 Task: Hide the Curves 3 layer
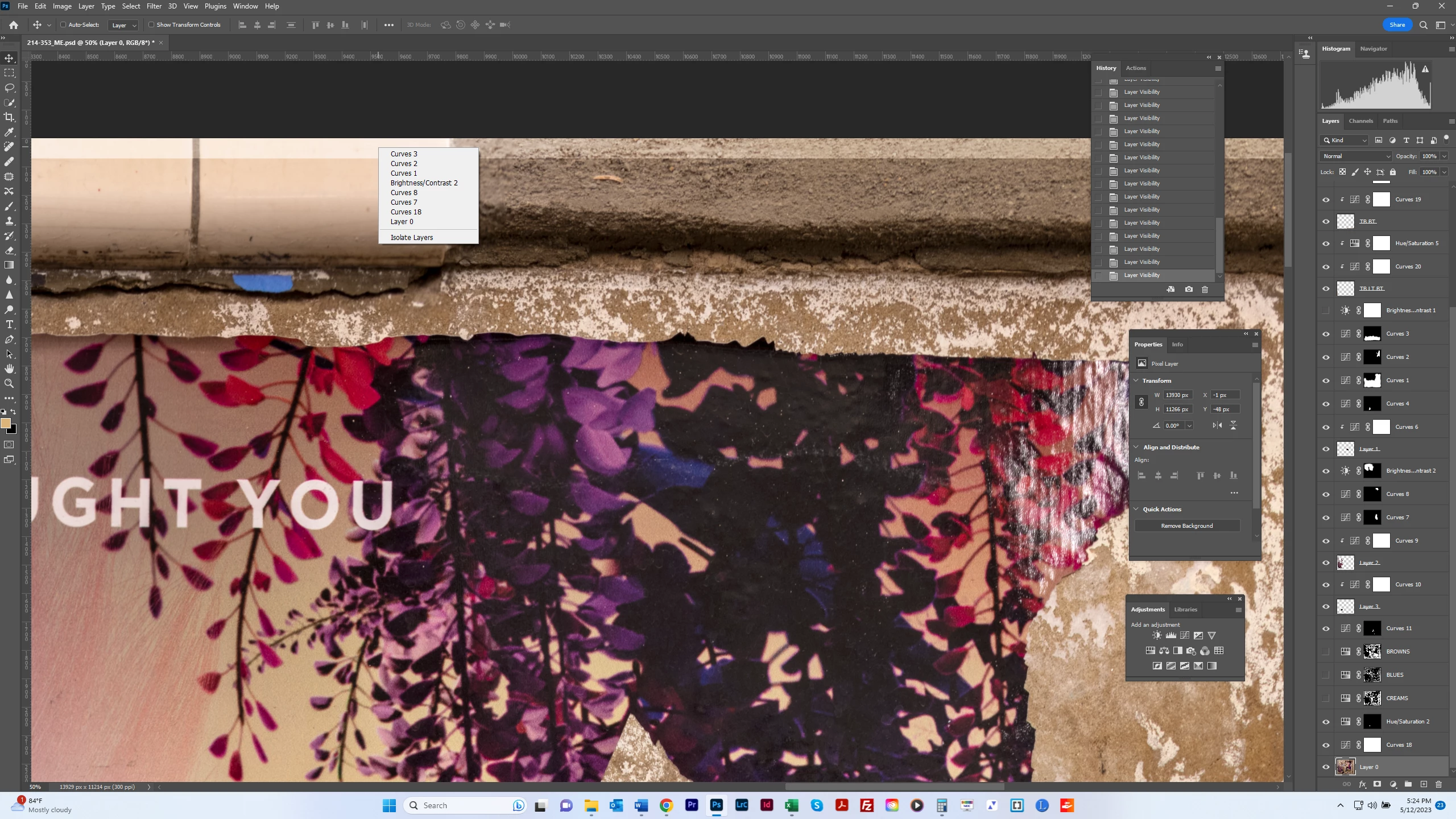(x=1326, y=334)
